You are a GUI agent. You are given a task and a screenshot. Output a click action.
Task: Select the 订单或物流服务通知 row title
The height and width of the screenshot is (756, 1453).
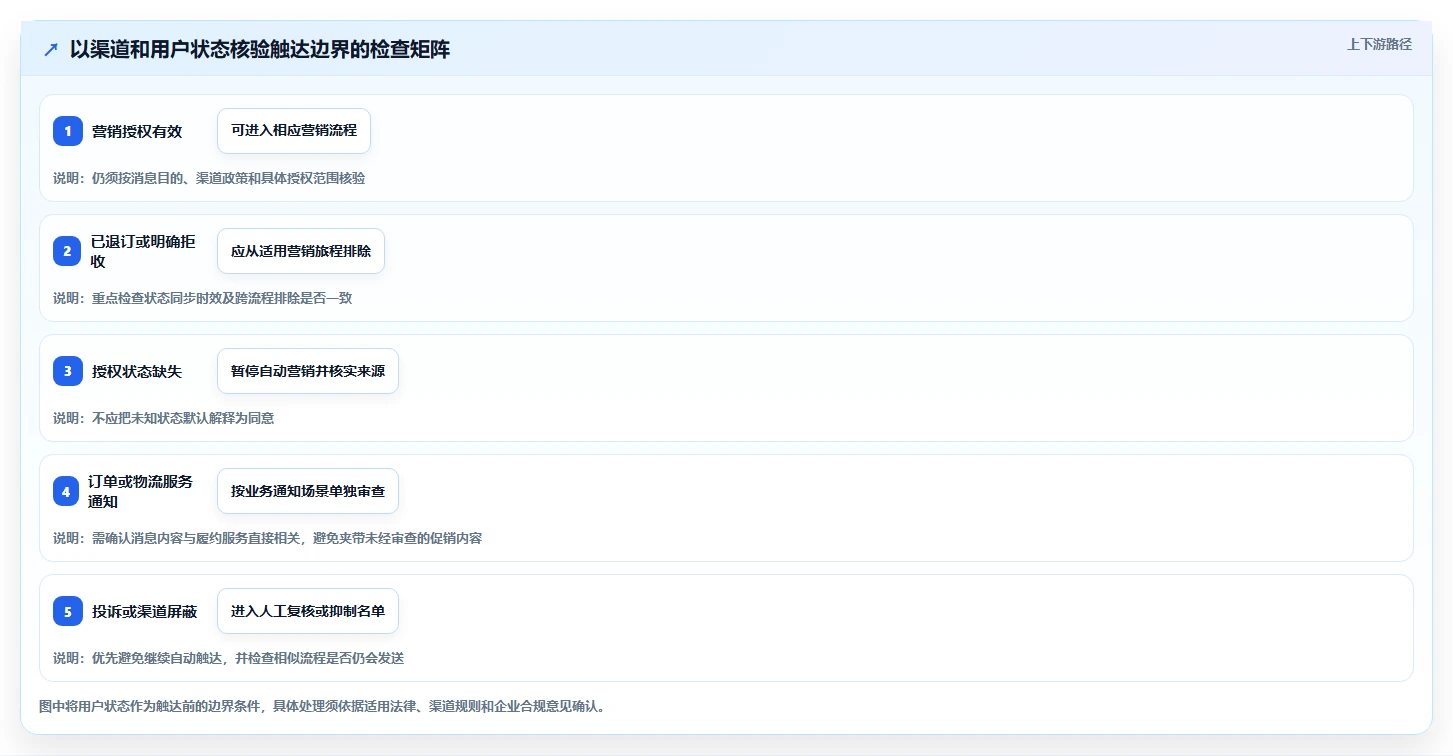(142, 491)
